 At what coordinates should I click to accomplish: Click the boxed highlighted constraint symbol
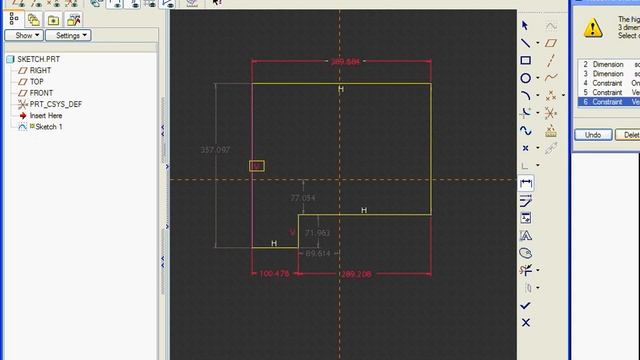pyautogui.click(x=257, y=166)
